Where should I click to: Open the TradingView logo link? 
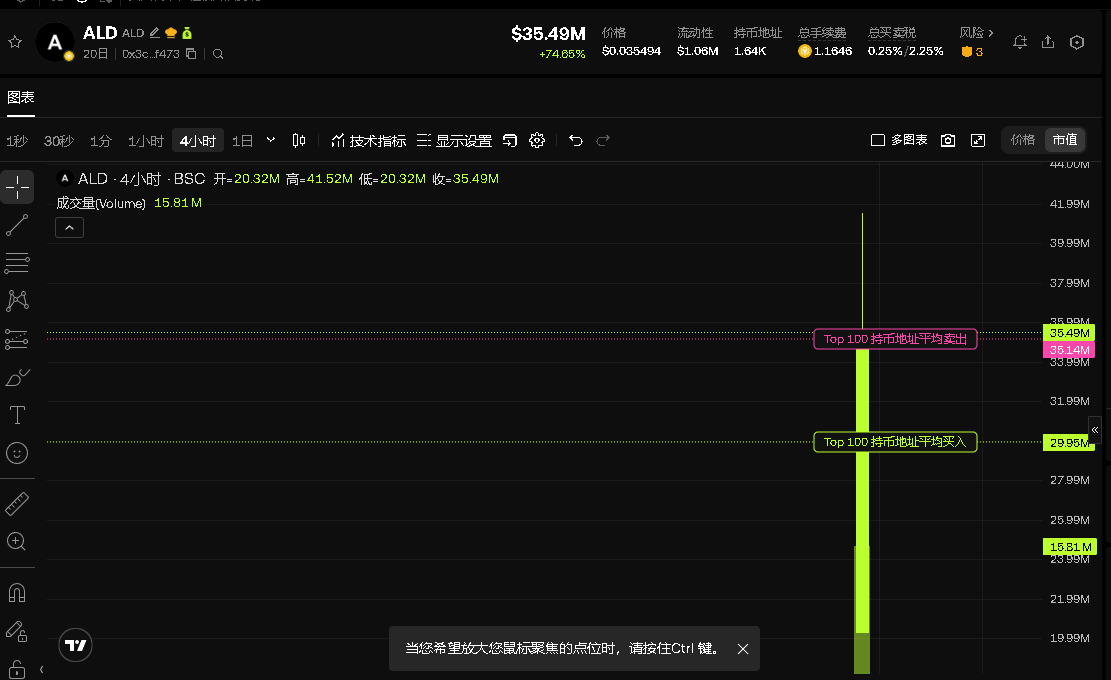[x=75, y=645]
